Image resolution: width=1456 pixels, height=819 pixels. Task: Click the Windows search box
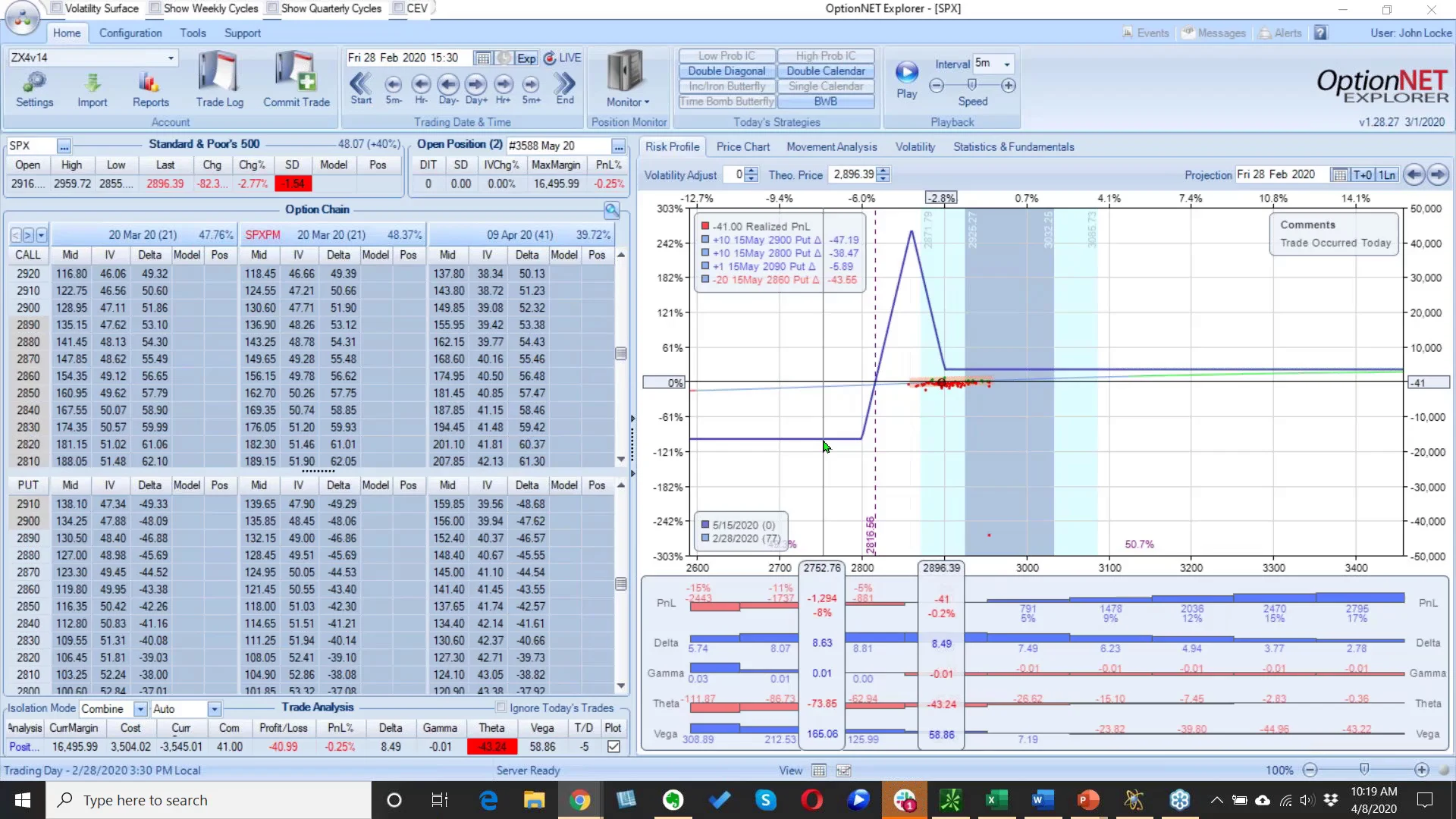pos(209,800)
